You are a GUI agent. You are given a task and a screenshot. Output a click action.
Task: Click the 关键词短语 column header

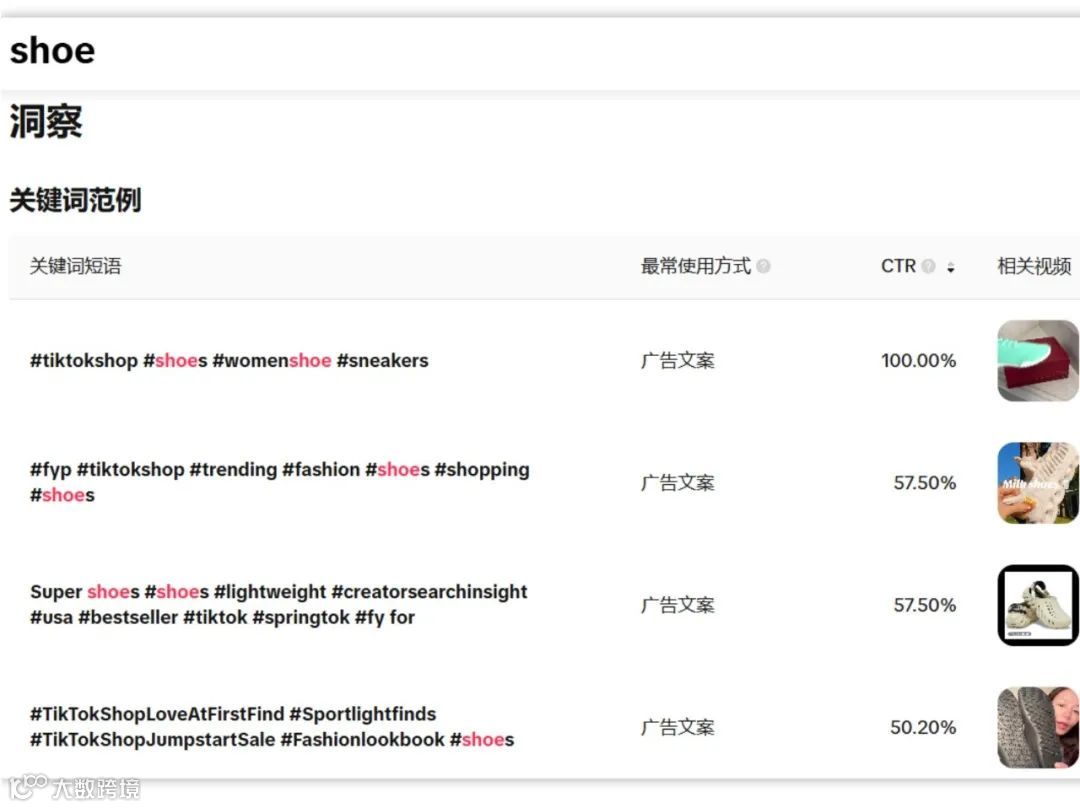(75, 267)
